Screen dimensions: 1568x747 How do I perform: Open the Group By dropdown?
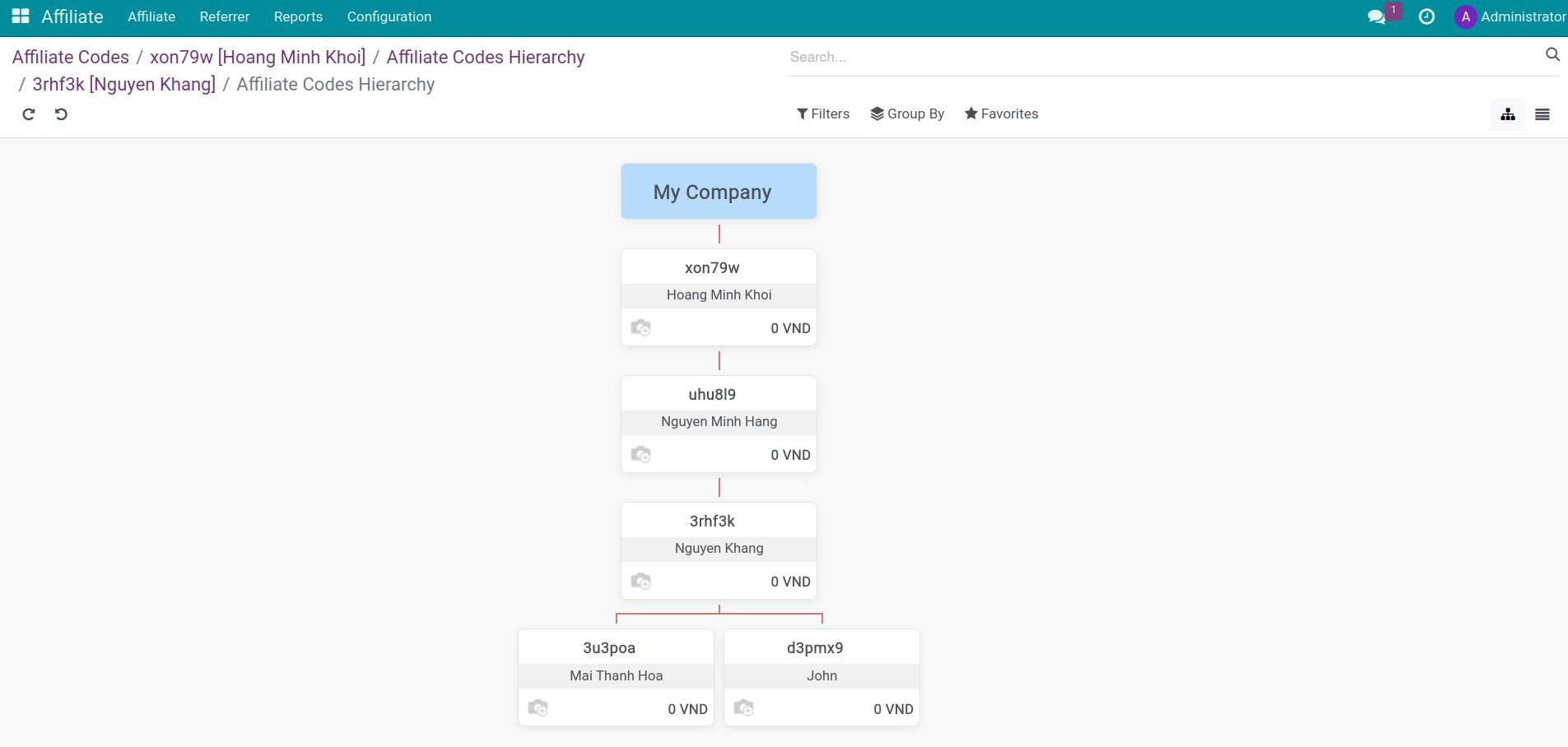(907, 114)
